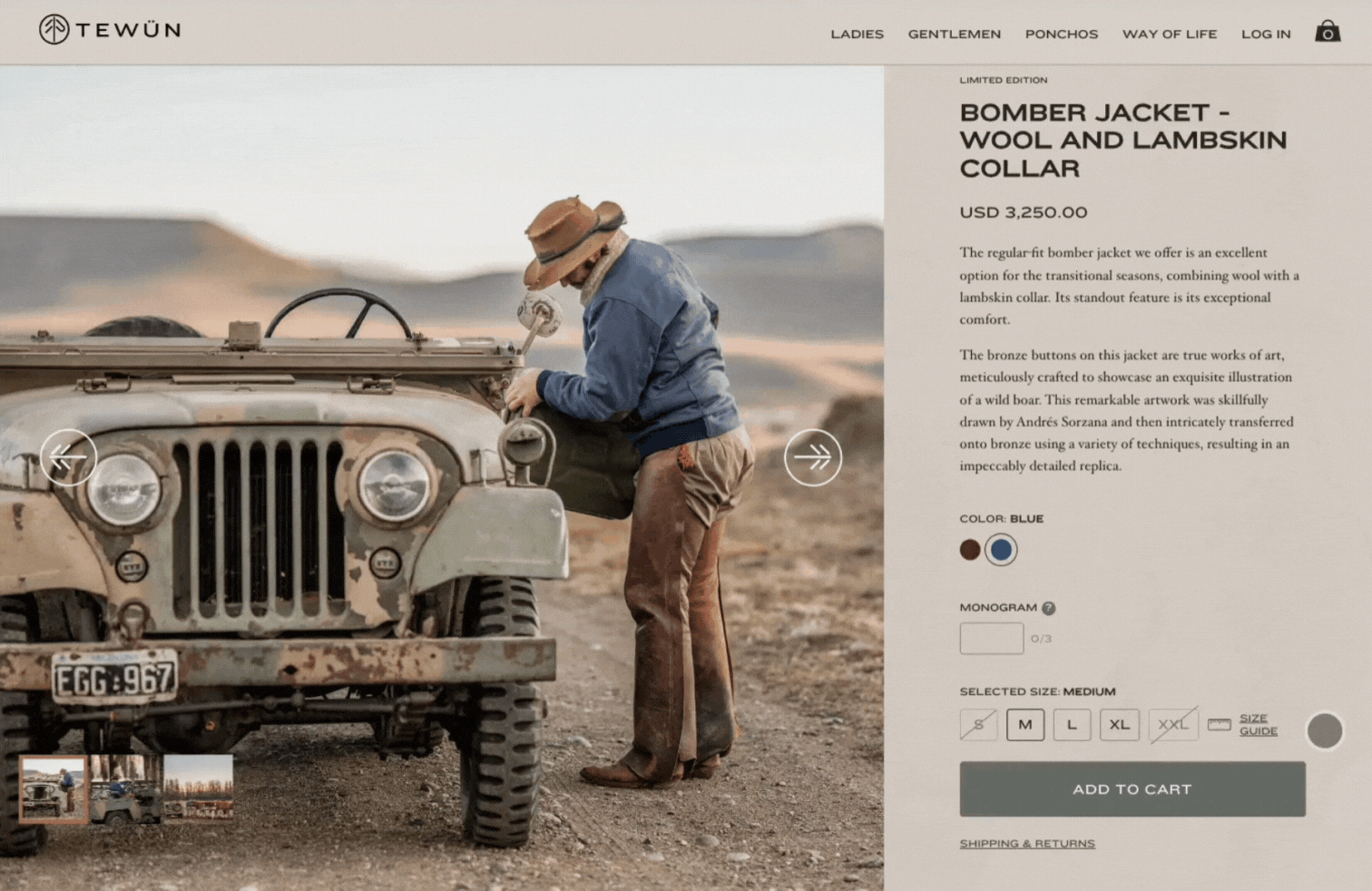This screenshot has height=891, width=1372.
Task: Select size XL
Action: (1120, 725)
